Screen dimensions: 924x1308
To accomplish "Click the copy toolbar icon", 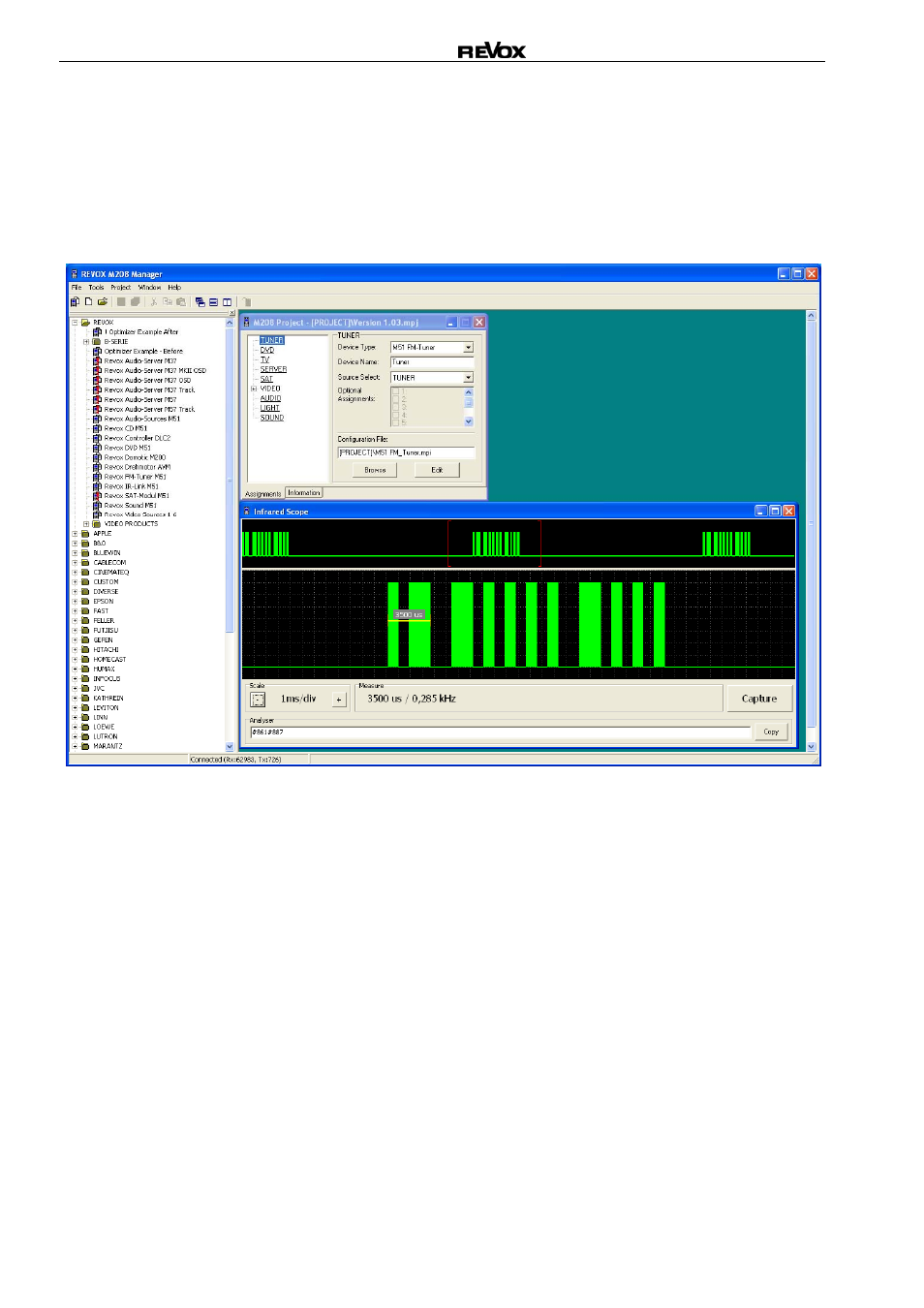I will (x=167, y=302).
